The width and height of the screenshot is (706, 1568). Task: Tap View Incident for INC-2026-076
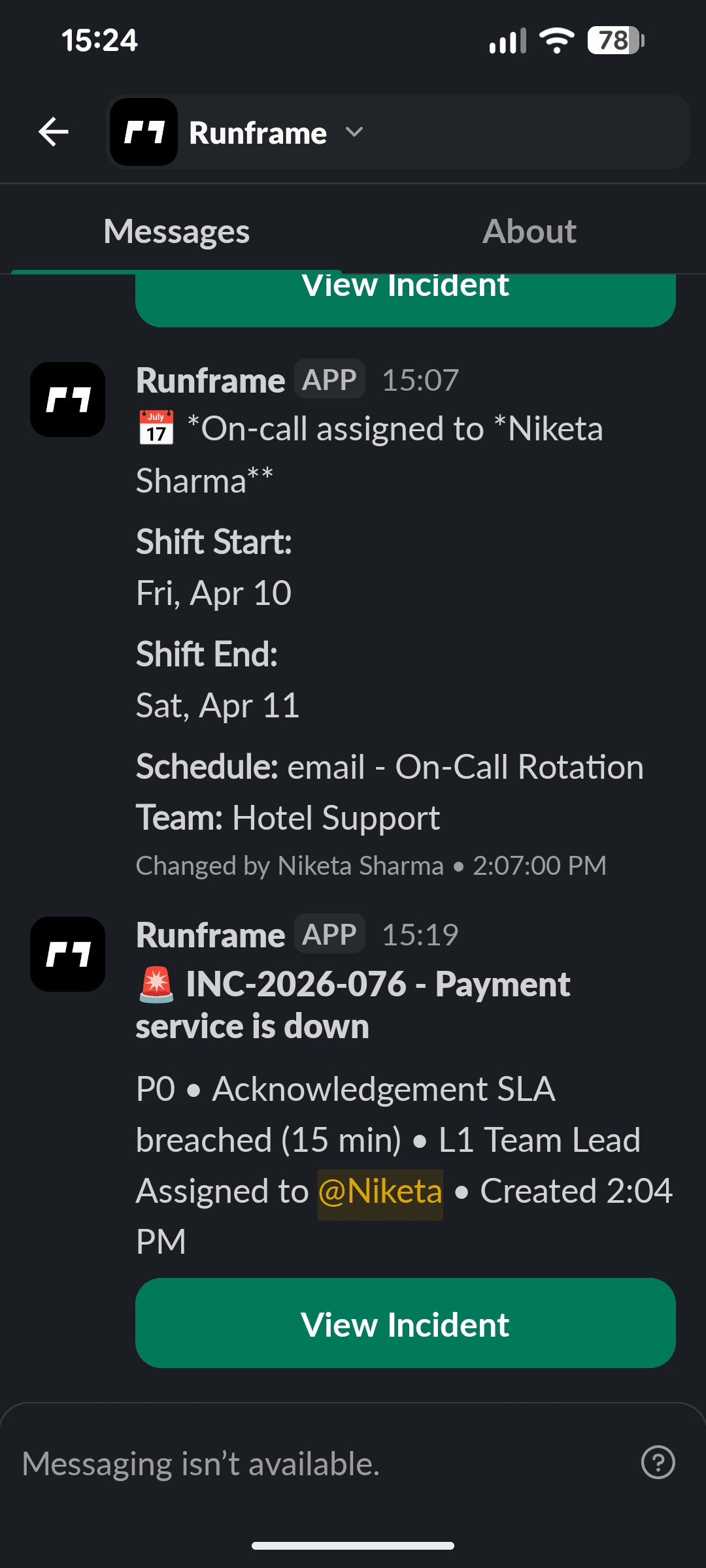click(404, 1324)
